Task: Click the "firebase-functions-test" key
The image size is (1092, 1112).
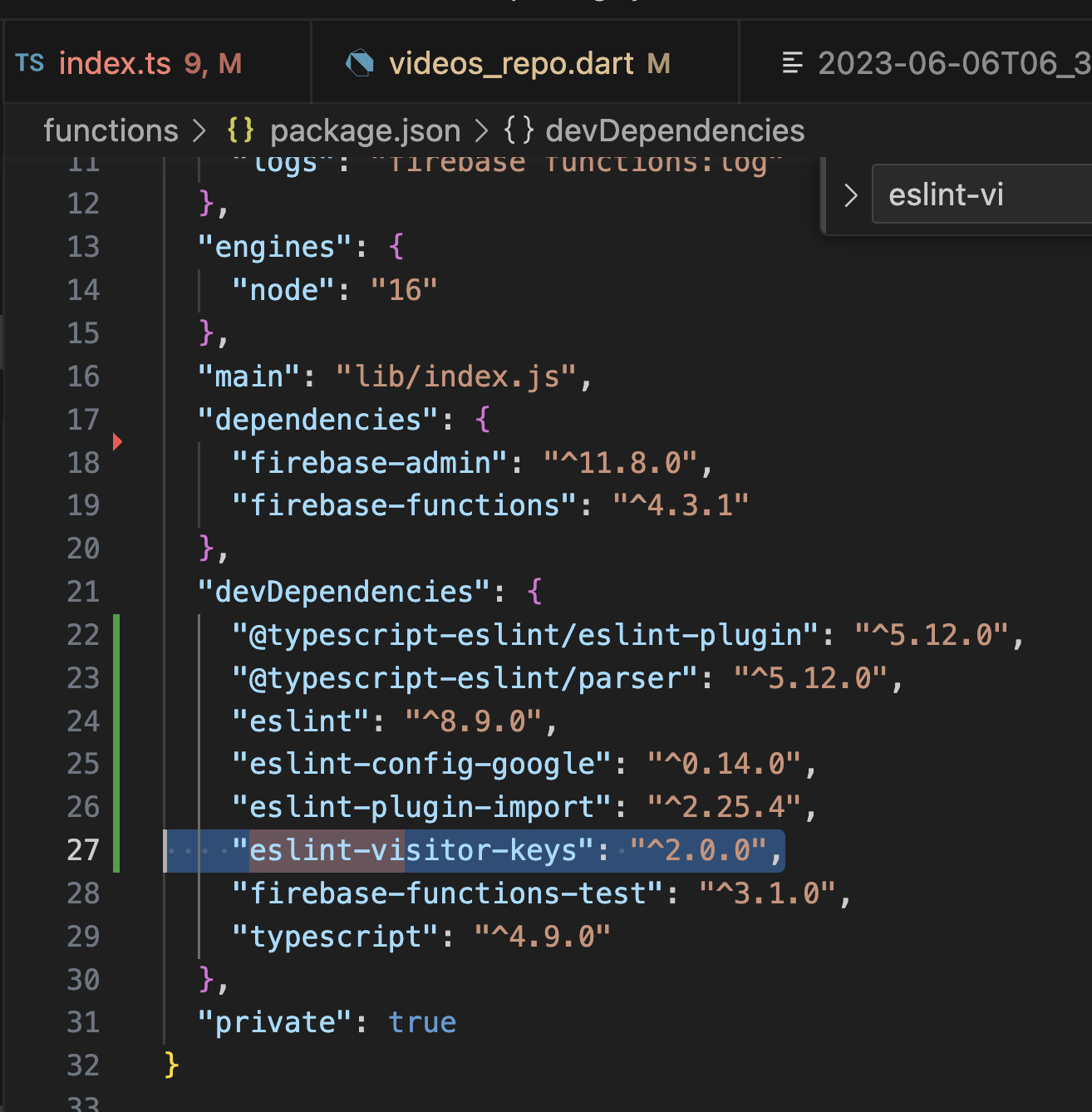Action: [x=448, y=893]
